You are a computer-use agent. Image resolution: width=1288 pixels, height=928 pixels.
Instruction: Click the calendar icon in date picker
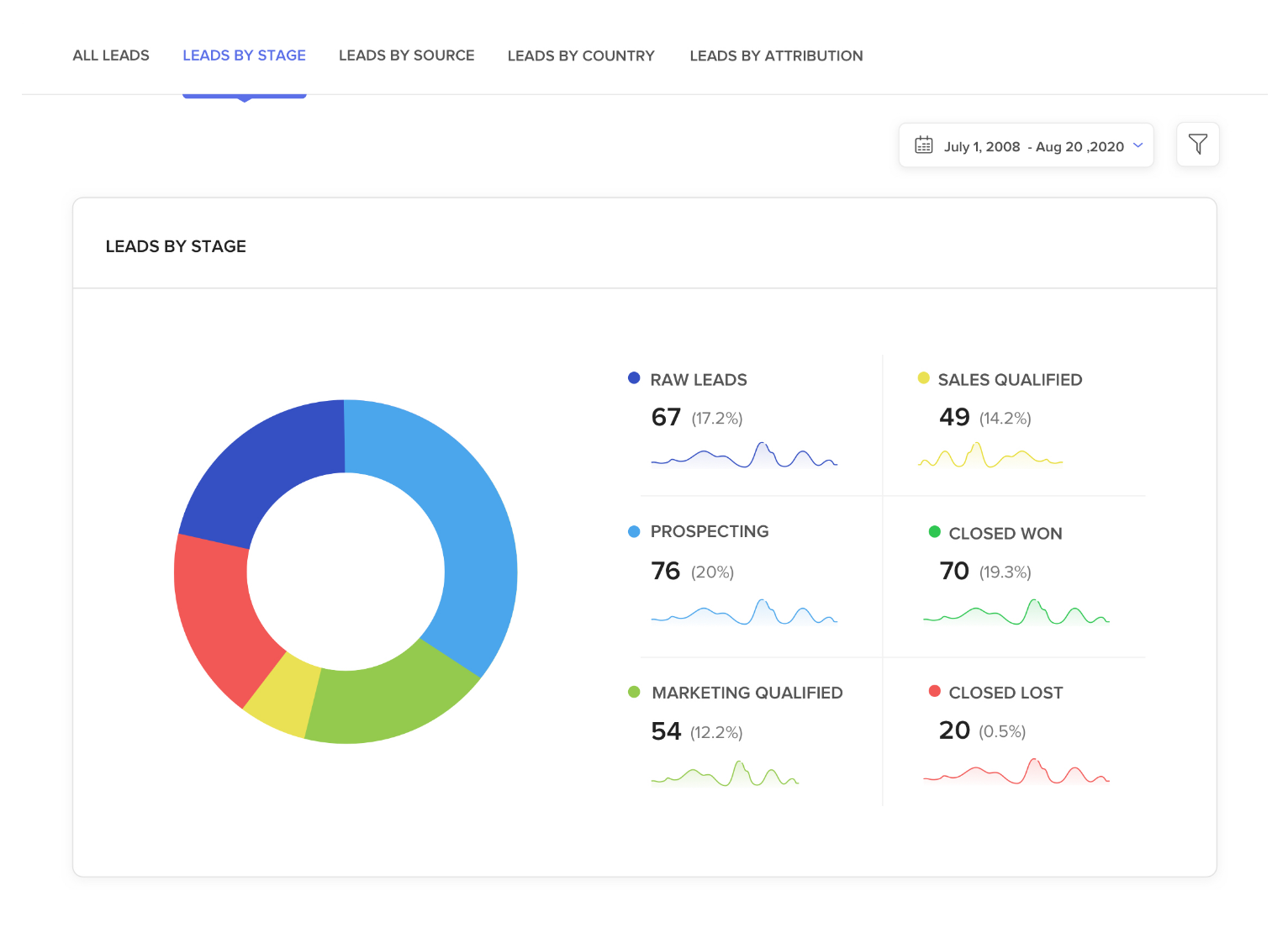[923, 145]
